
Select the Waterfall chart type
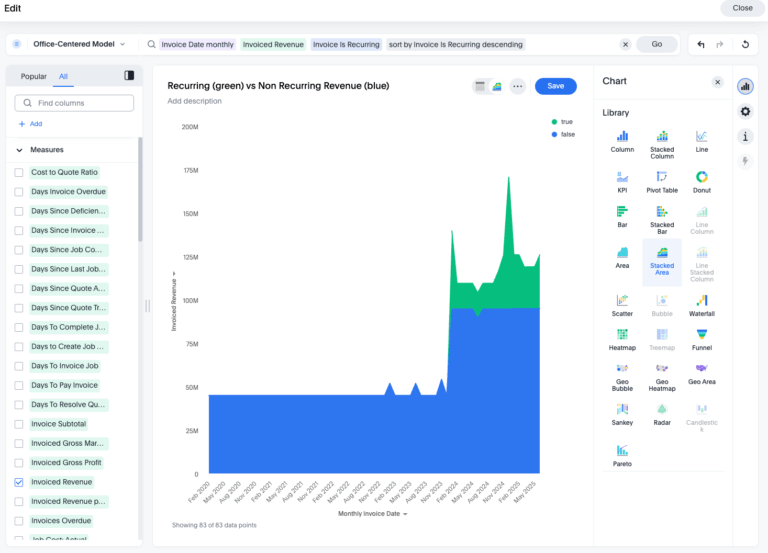[701, 303]
